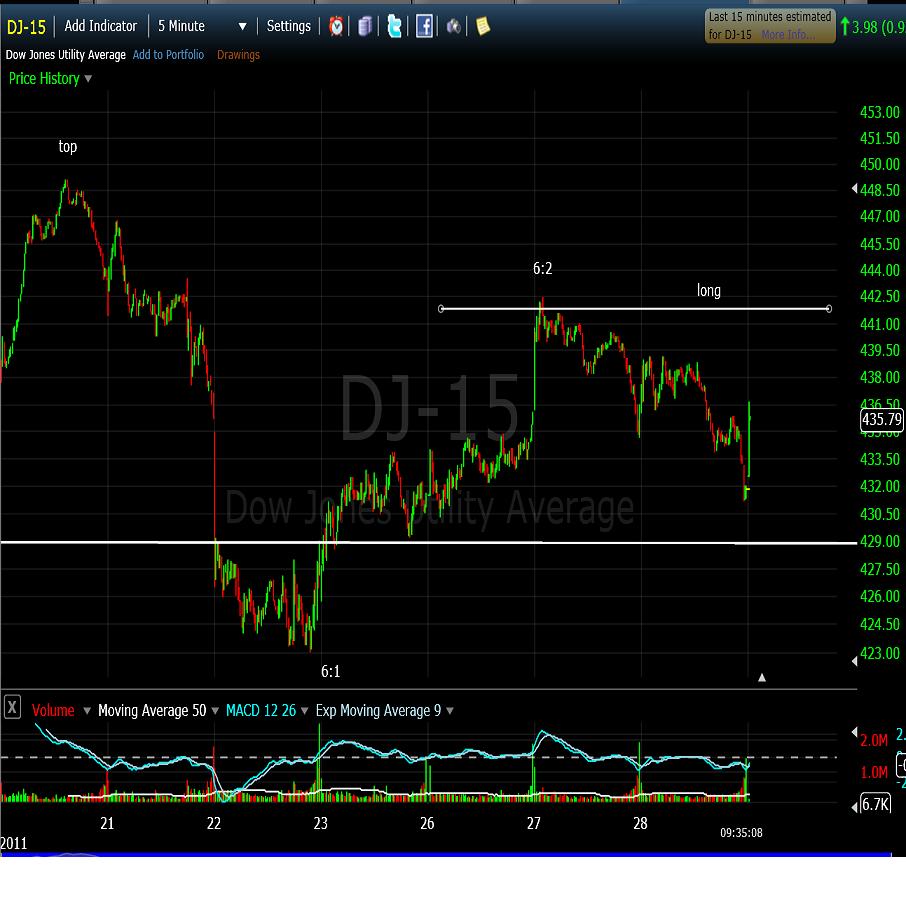Click the stacked documents copy icon
Image resolution: width=906 pixels, height=897 pixels.
tap(365, 27)
